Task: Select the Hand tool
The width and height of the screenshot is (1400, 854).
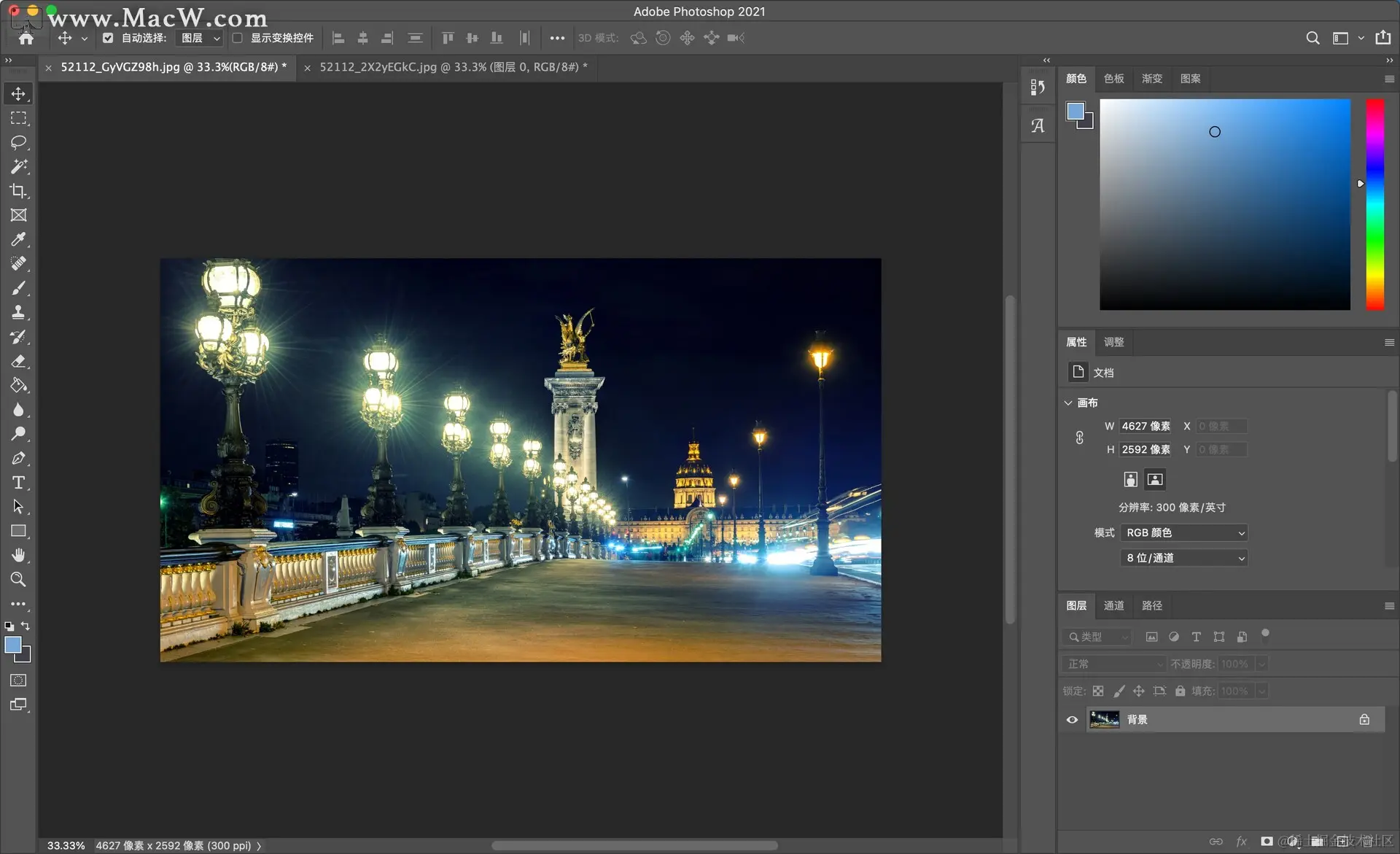Action: pyautogui.click(x=18, y=555)
